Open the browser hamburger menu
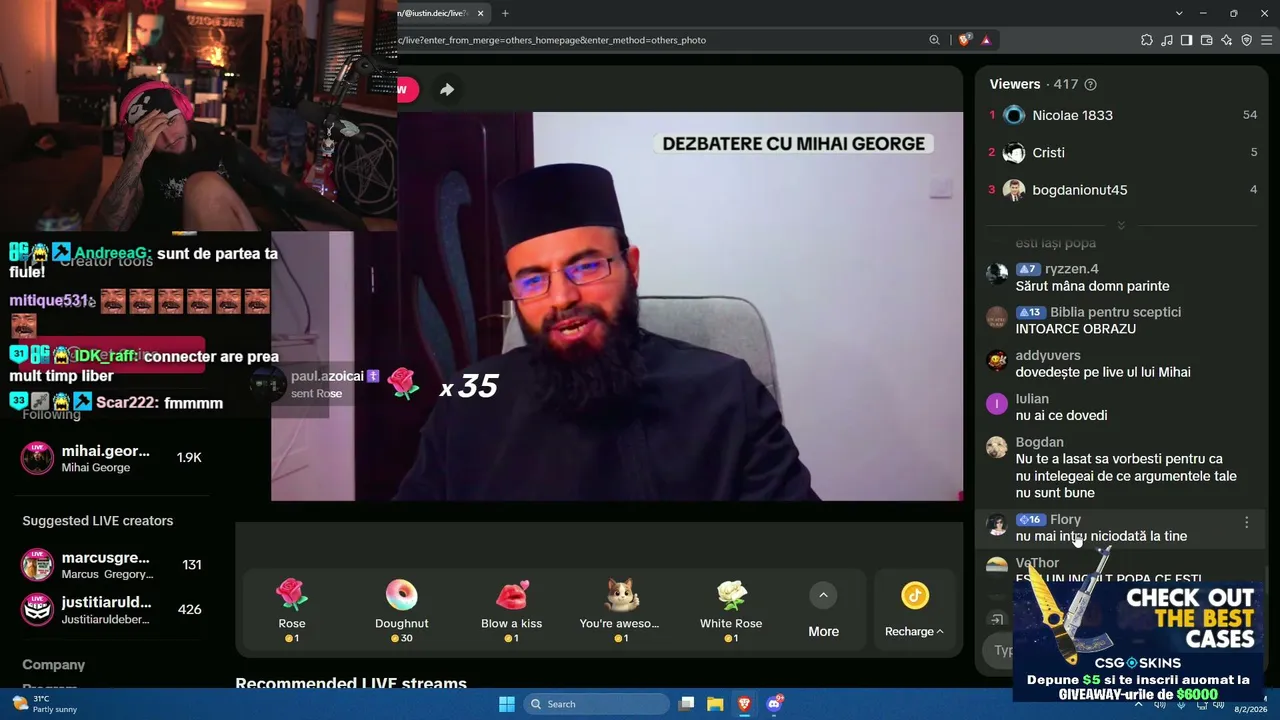Screen dimensions: 1280x720 point(1267,40)
